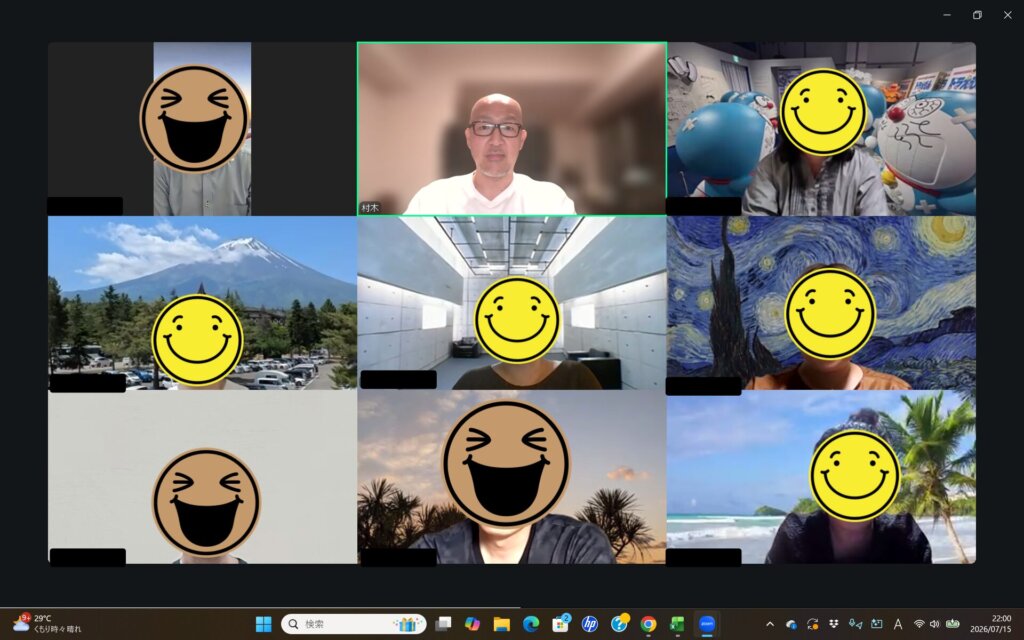Expand hidden system tray icons
Viewport: 1024px width, 640px height.
point(770,624)
